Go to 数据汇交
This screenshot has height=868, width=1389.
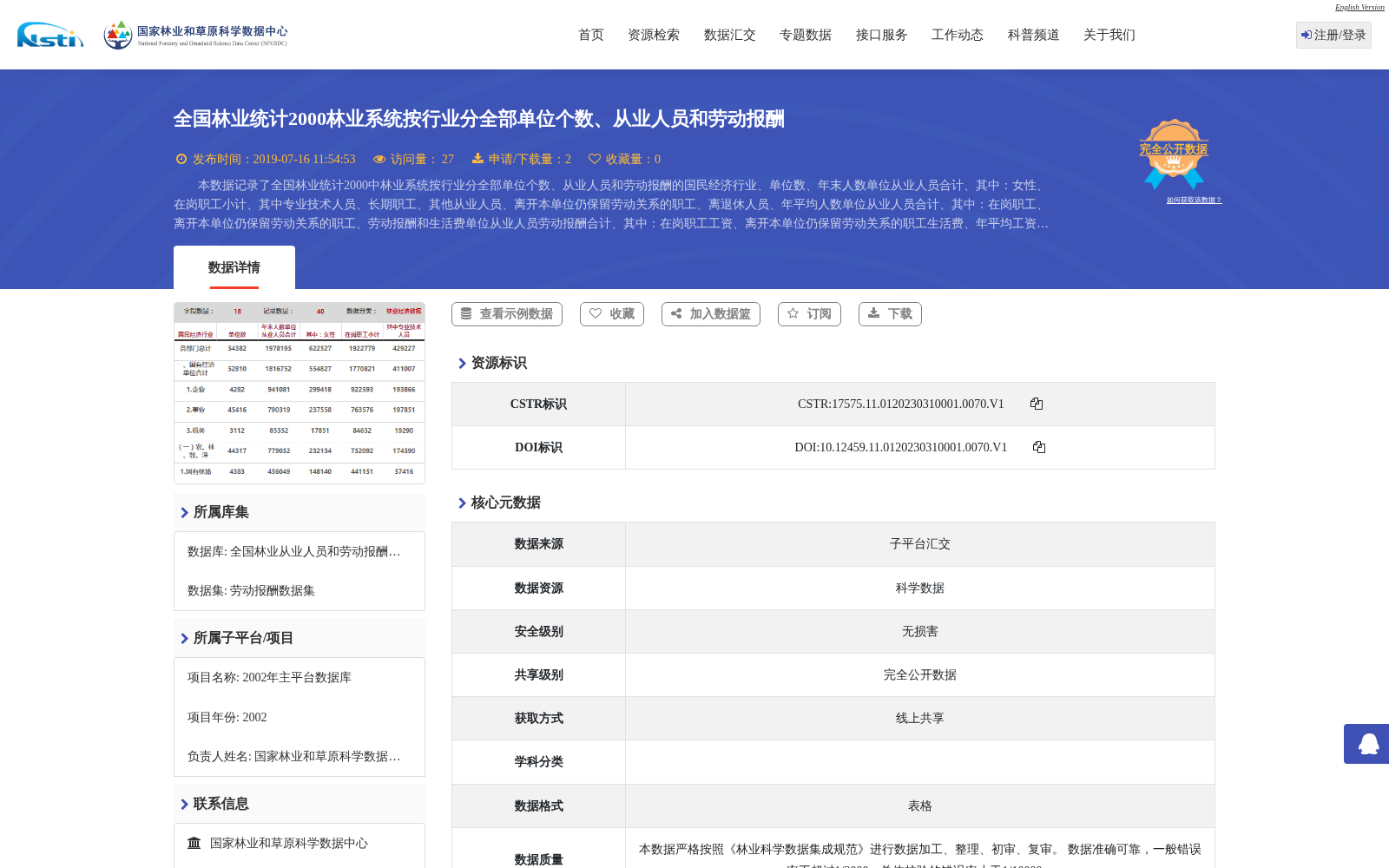pos(730,35)
